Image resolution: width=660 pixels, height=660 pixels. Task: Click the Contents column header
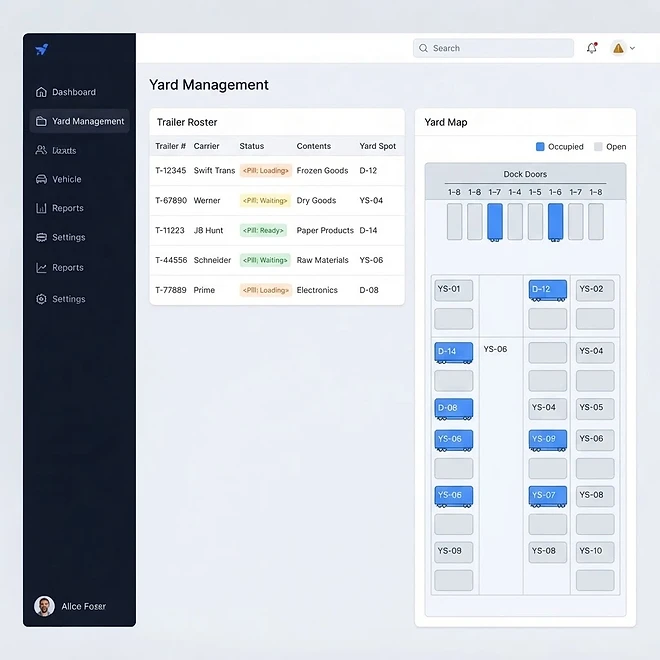[x=314, y=146]
